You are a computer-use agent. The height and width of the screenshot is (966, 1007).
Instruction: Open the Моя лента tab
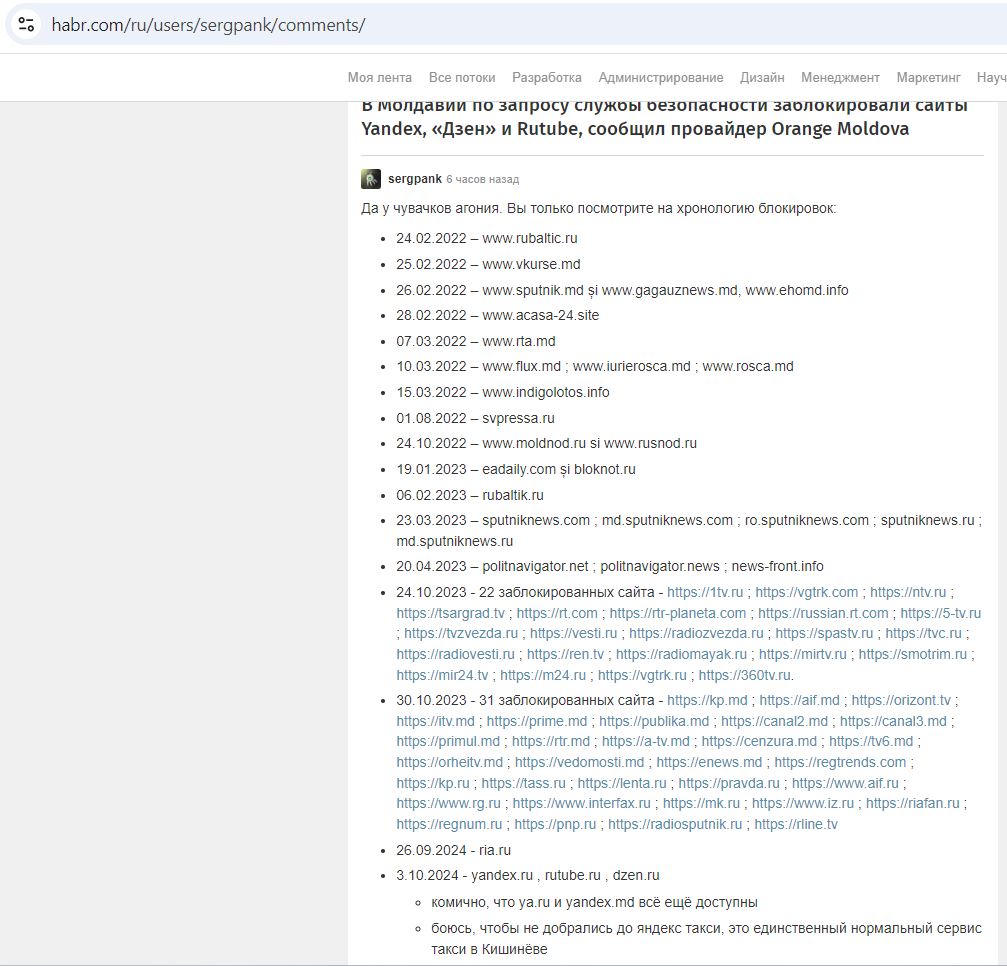[x=380, y=78]
